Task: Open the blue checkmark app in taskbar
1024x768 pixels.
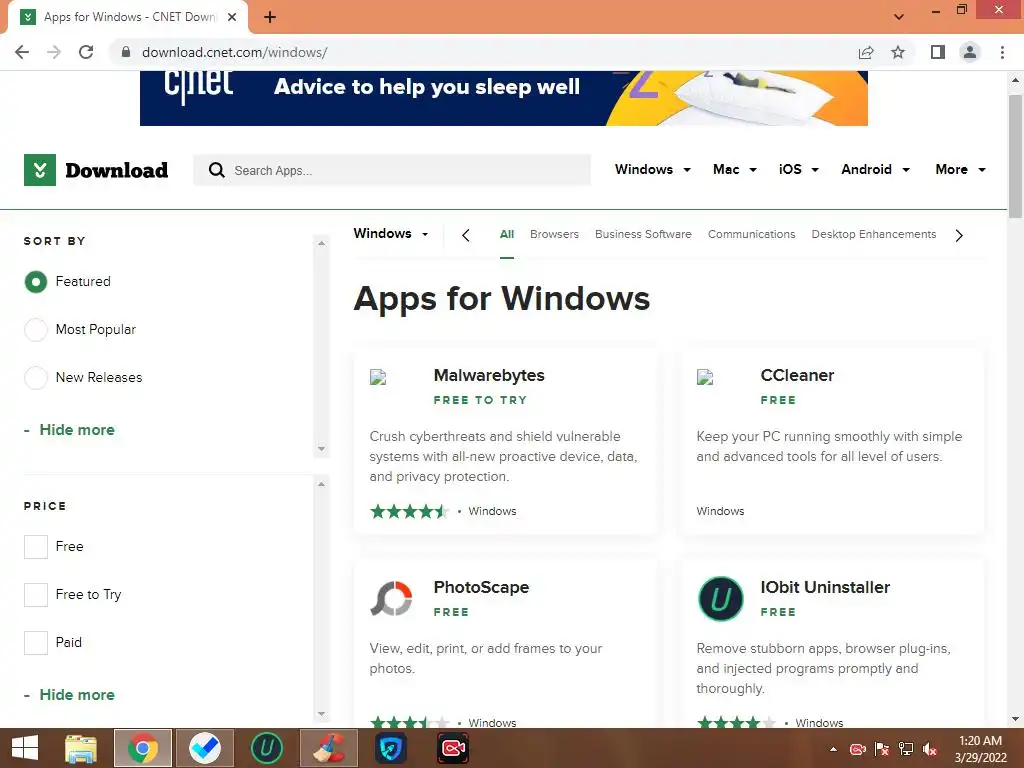Action: [x=205, y=748]
